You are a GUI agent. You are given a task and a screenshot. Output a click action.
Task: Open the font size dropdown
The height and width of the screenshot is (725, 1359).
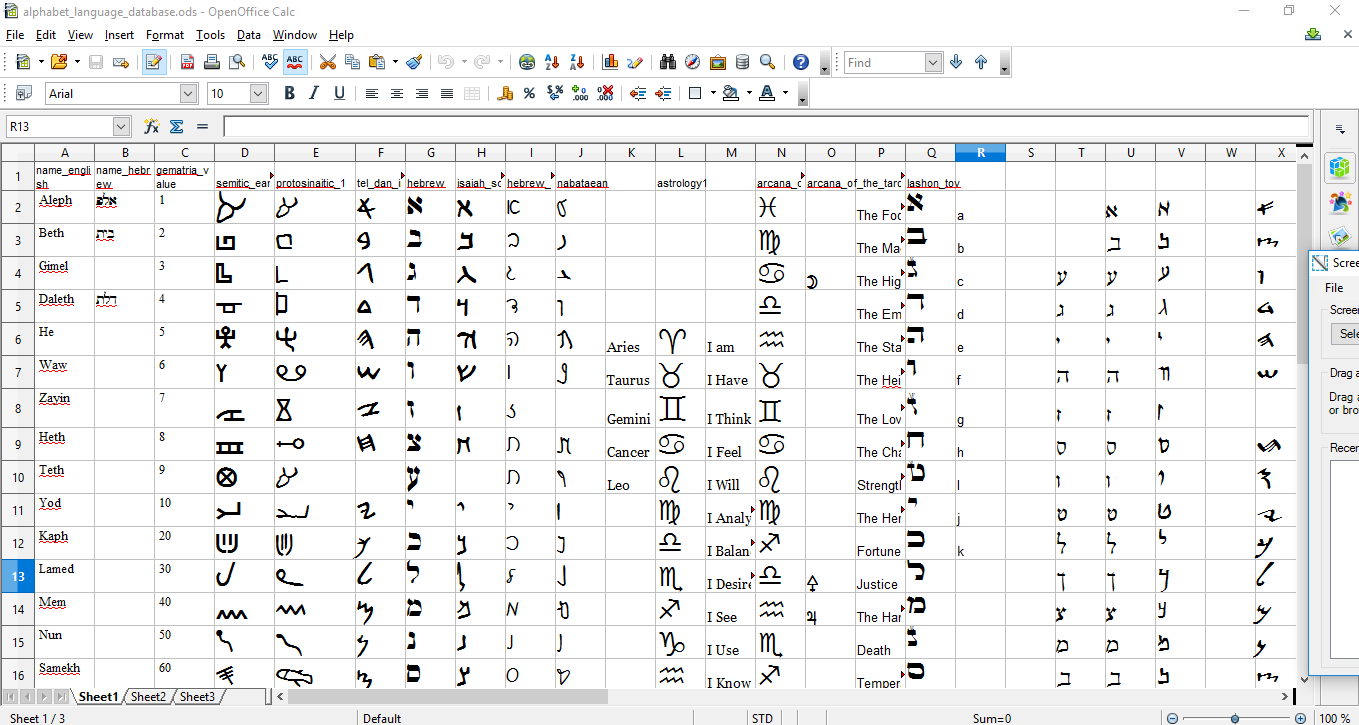pyautogui.click(x=258, y=92)
